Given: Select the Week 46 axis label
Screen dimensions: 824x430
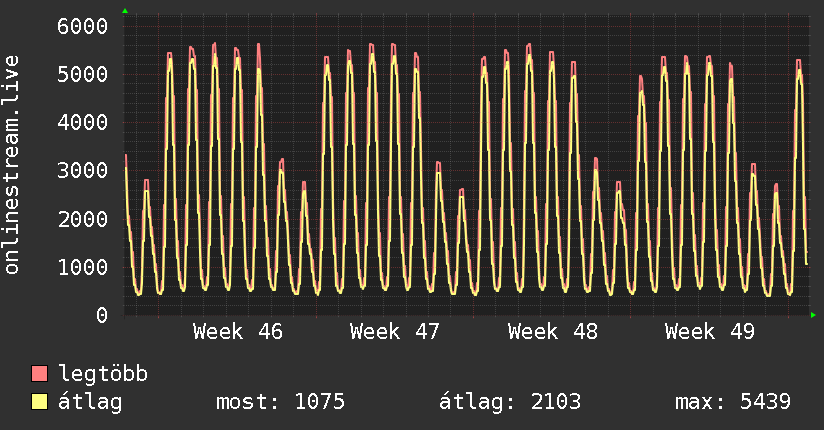Looking at the screenshot, I should (238, 331).
